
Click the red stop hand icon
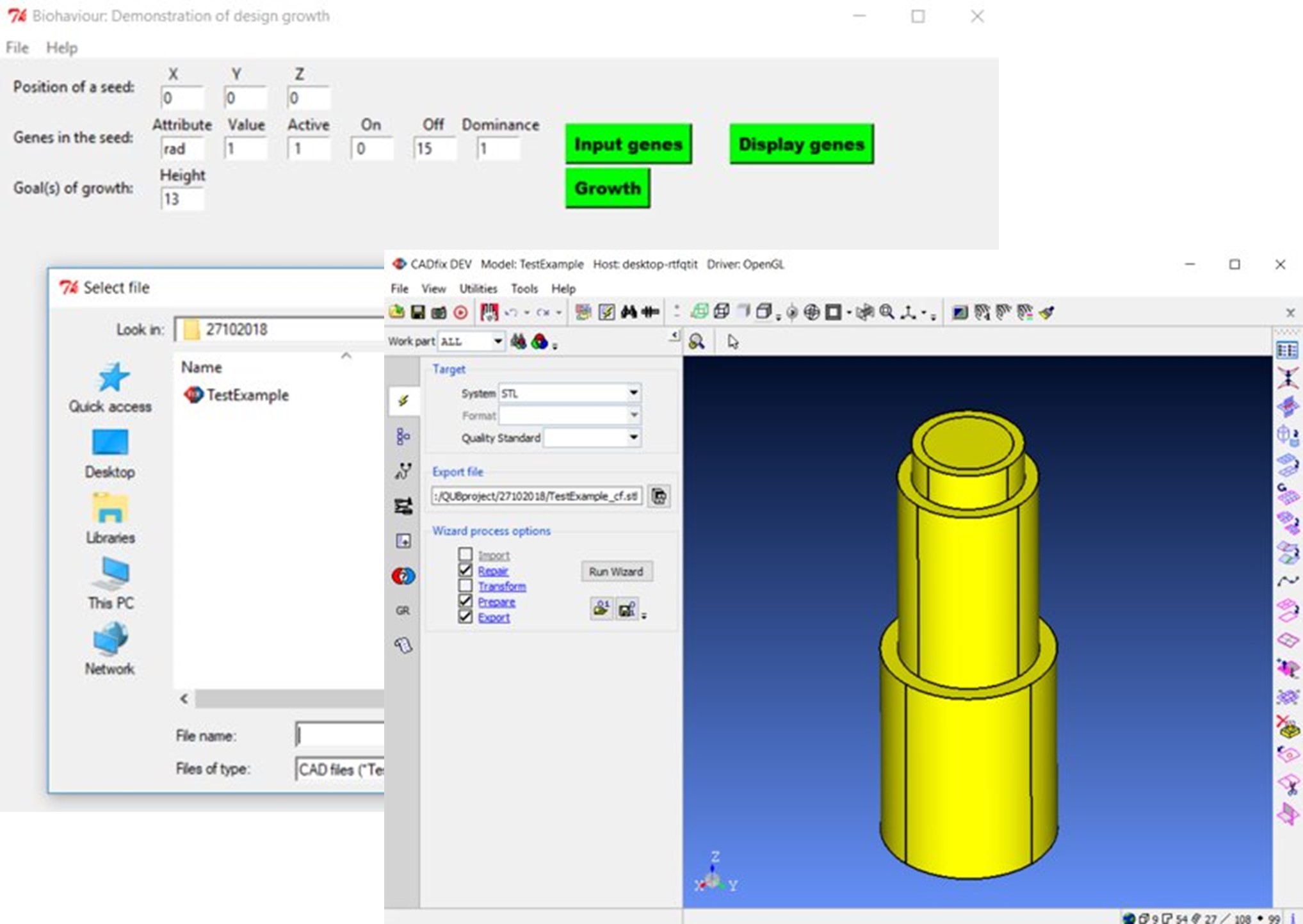point(489,312)
